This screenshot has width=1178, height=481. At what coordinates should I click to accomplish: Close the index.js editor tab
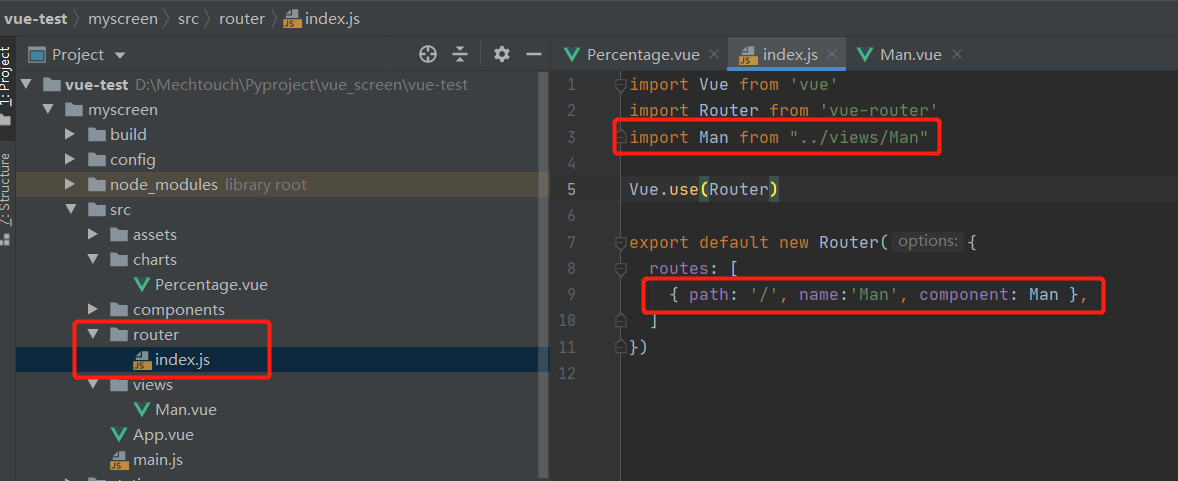click(833, 55)
